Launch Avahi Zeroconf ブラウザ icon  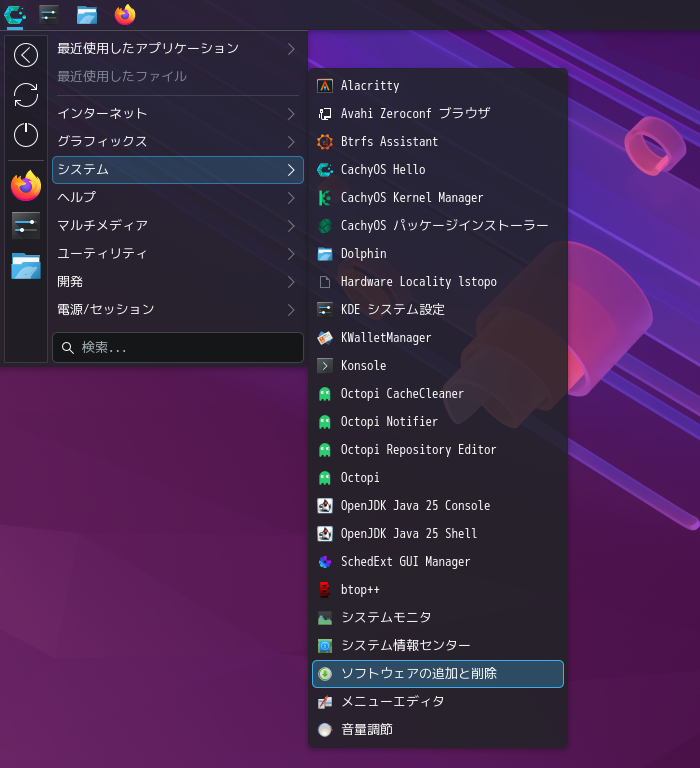pos(325,114)
